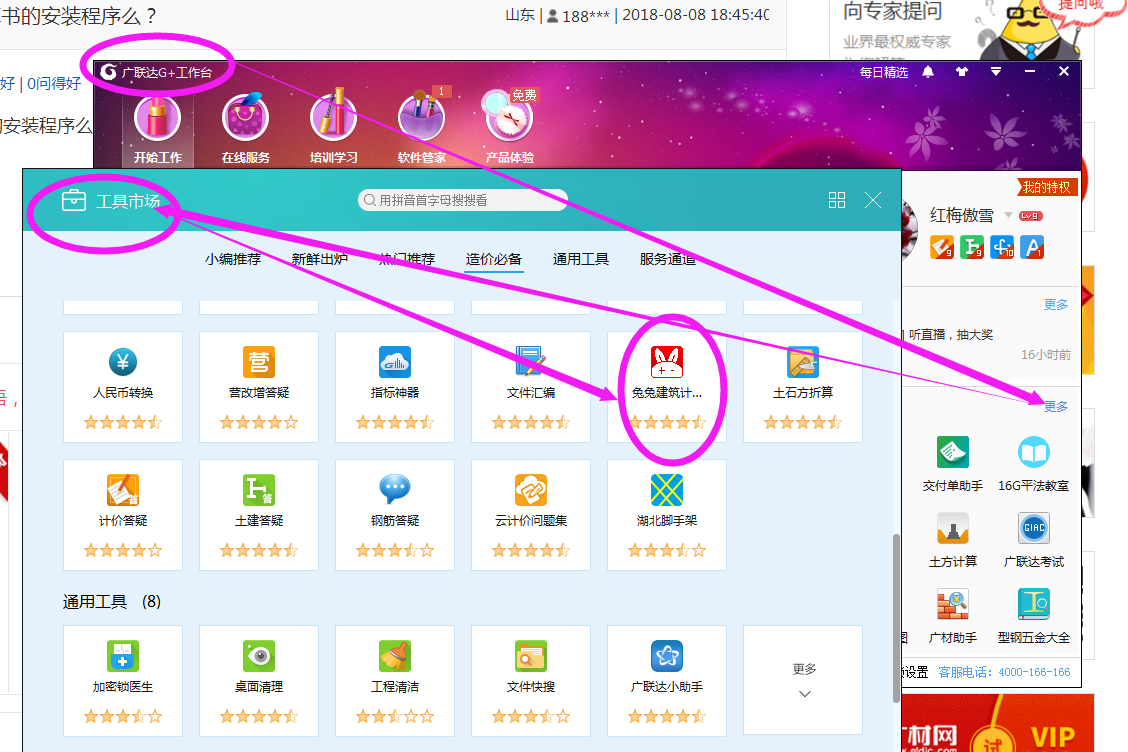The height and width of the screenshot is (752, 1128).
Task: Click the 客服电话 4000-166-166 link
Action: point(1004,672)
